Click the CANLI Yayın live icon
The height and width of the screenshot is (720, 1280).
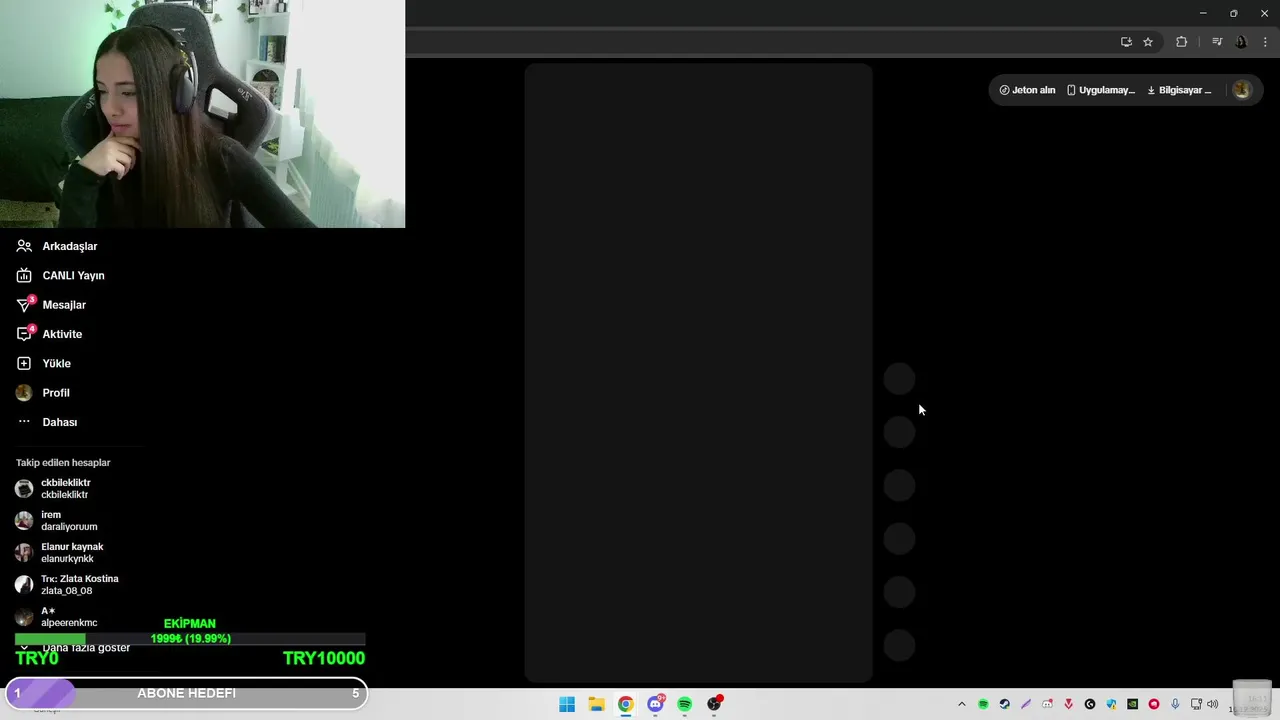[24, 275]
